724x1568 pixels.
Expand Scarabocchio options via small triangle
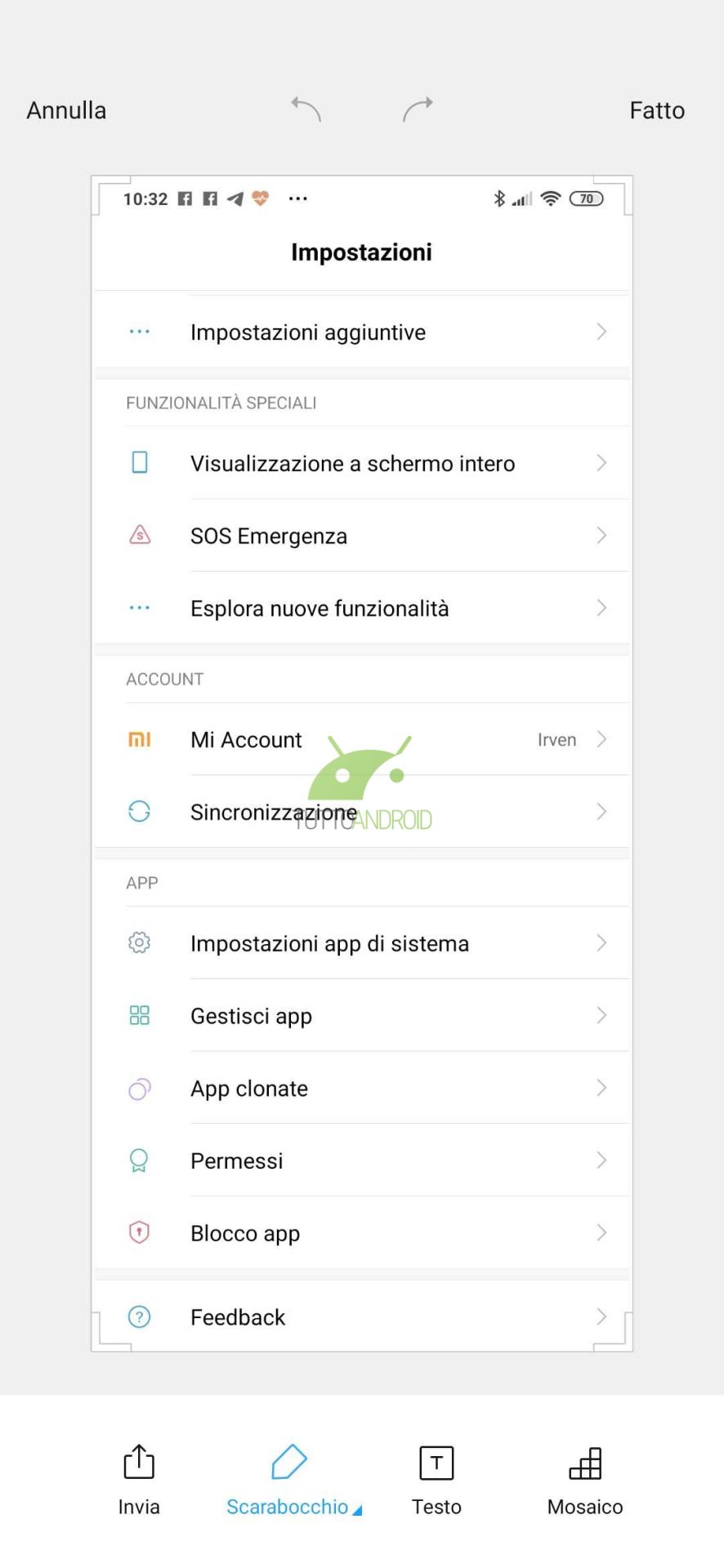coord(357,1510)
